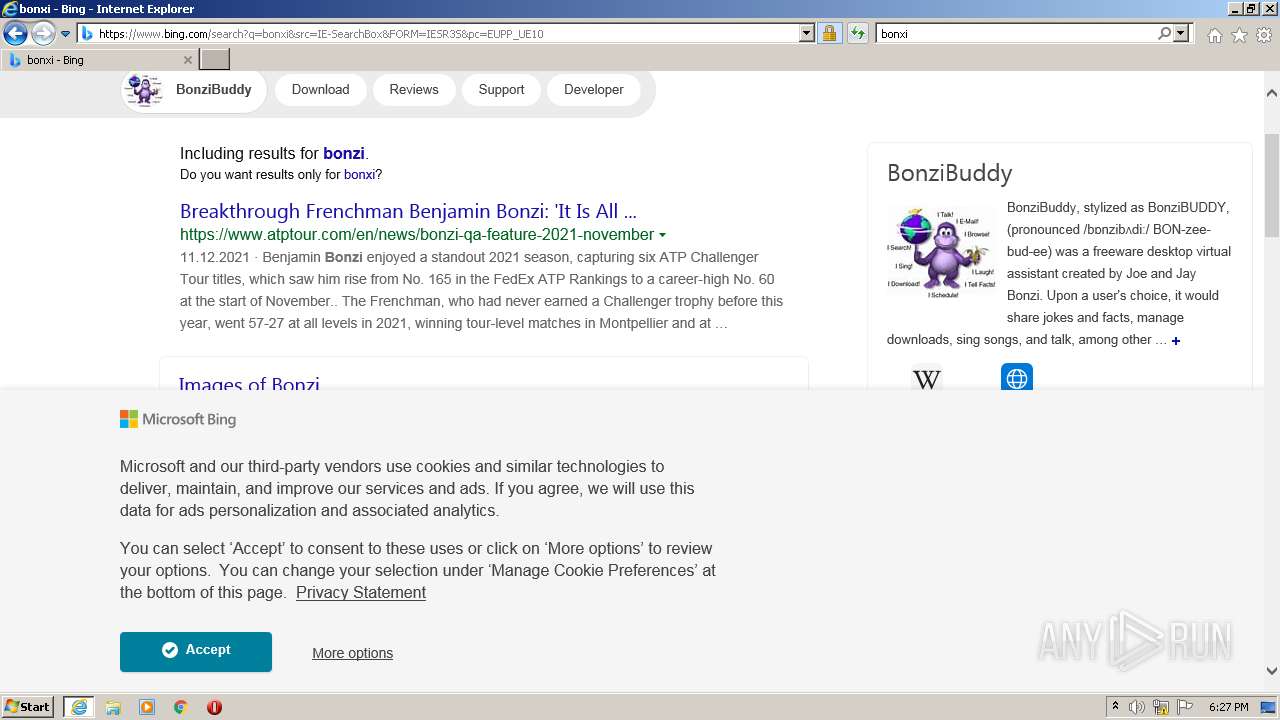Click the bold 'bonzi' corrected query link
Viewport: 1280px width, 720px height.
click(x=344, y=154)
